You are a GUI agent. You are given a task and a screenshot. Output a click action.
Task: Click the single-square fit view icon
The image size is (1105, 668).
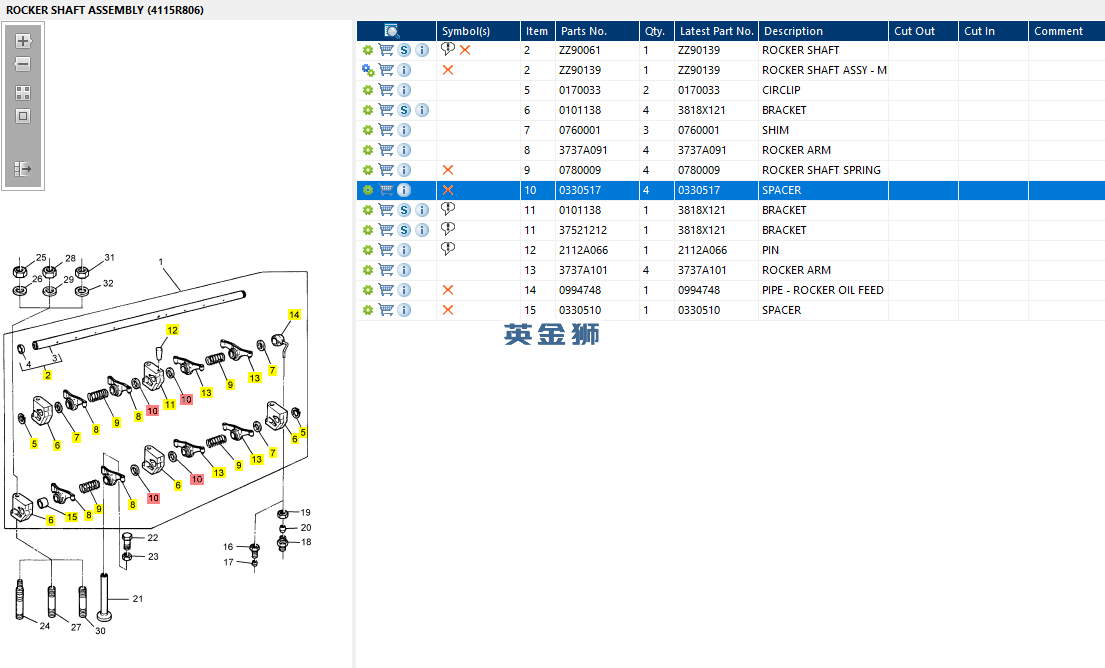(23, 116)
